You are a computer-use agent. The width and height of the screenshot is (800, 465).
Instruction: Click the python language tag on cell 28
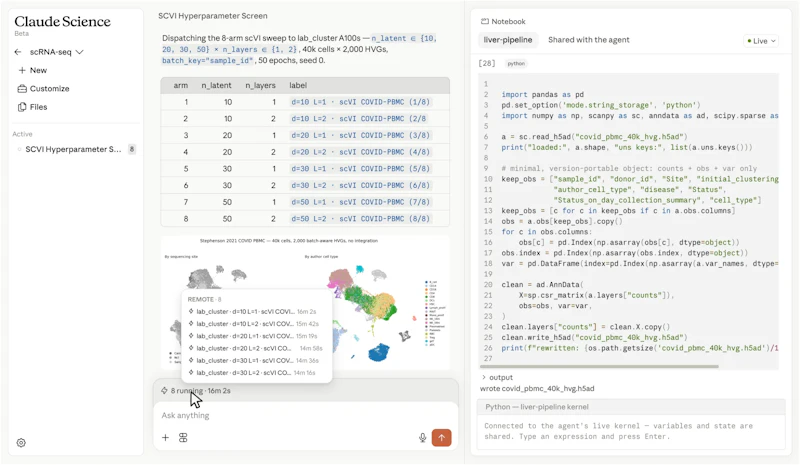click(x=516, y=64)
